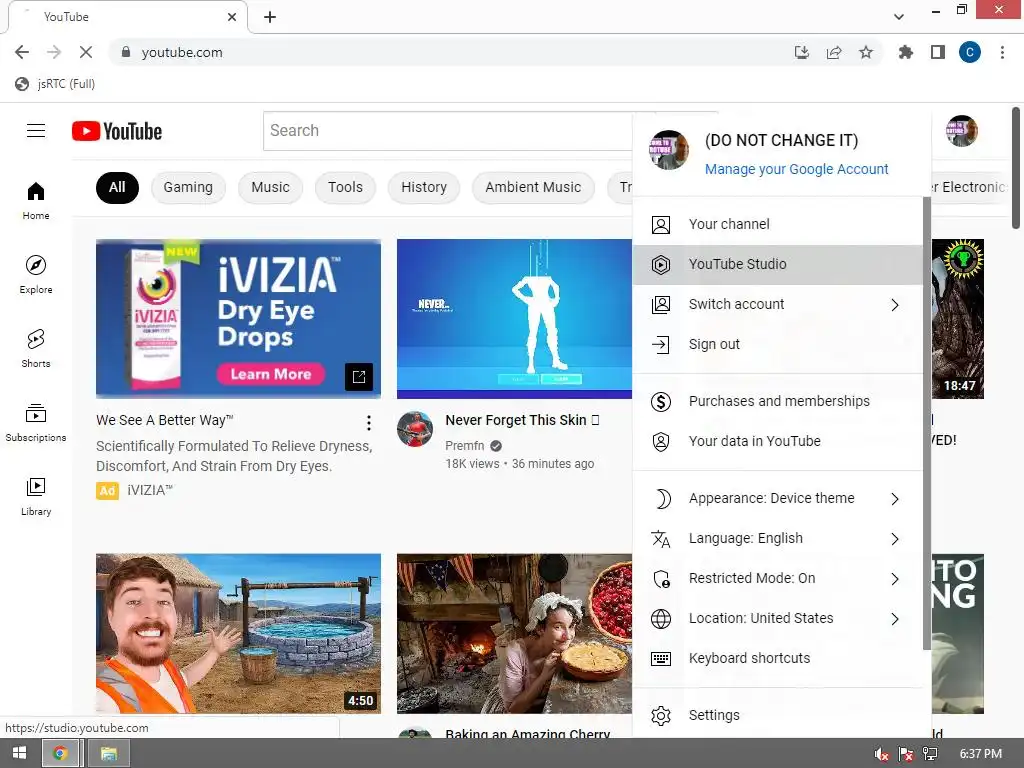Click the Keyboard shortcuts keyboard icon
1024x768 pixels.
pyautogui.click(x=661, y=659)
